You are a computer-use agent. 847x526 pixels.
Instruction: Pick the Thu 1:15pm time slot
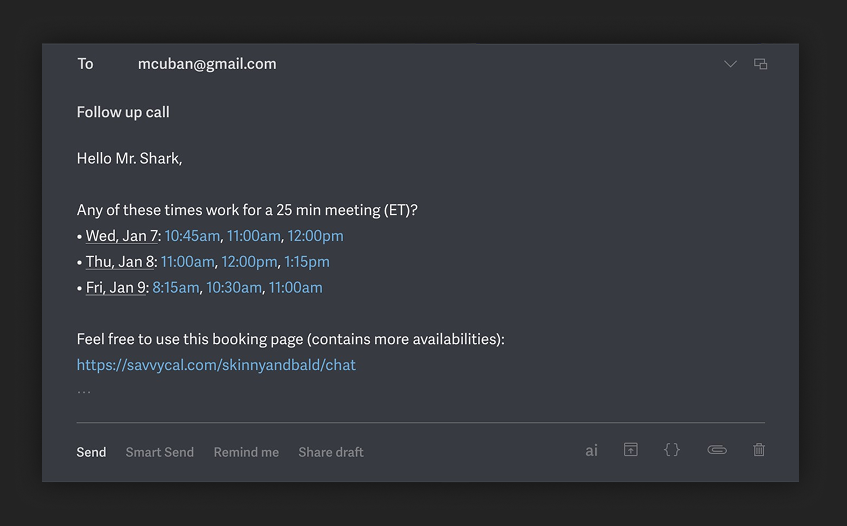tap(307, 262)
